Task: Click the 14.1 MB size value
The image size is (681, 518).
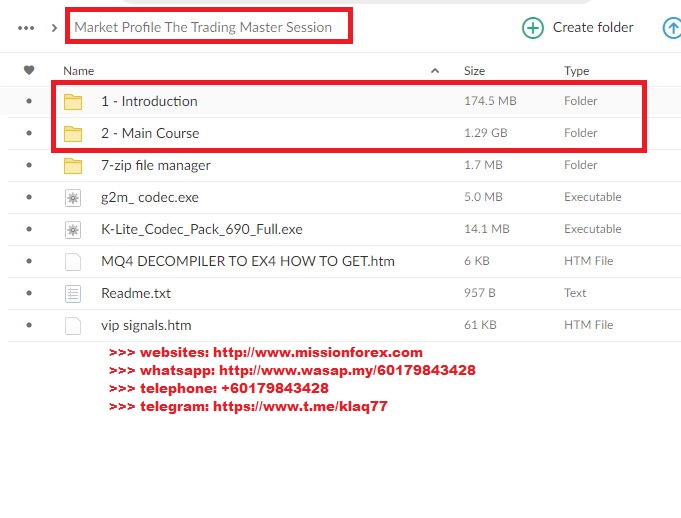Action: [486, 229]
